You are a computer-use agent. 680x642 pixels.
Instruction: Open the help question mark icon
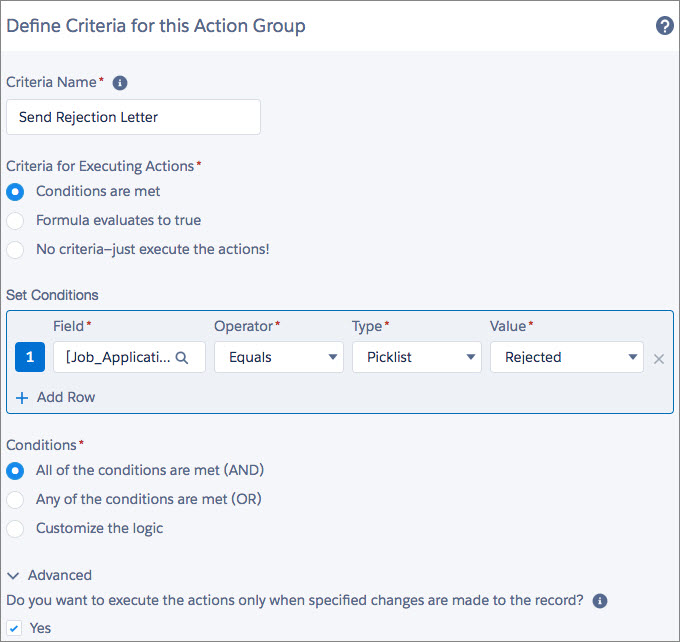[664, 26]
